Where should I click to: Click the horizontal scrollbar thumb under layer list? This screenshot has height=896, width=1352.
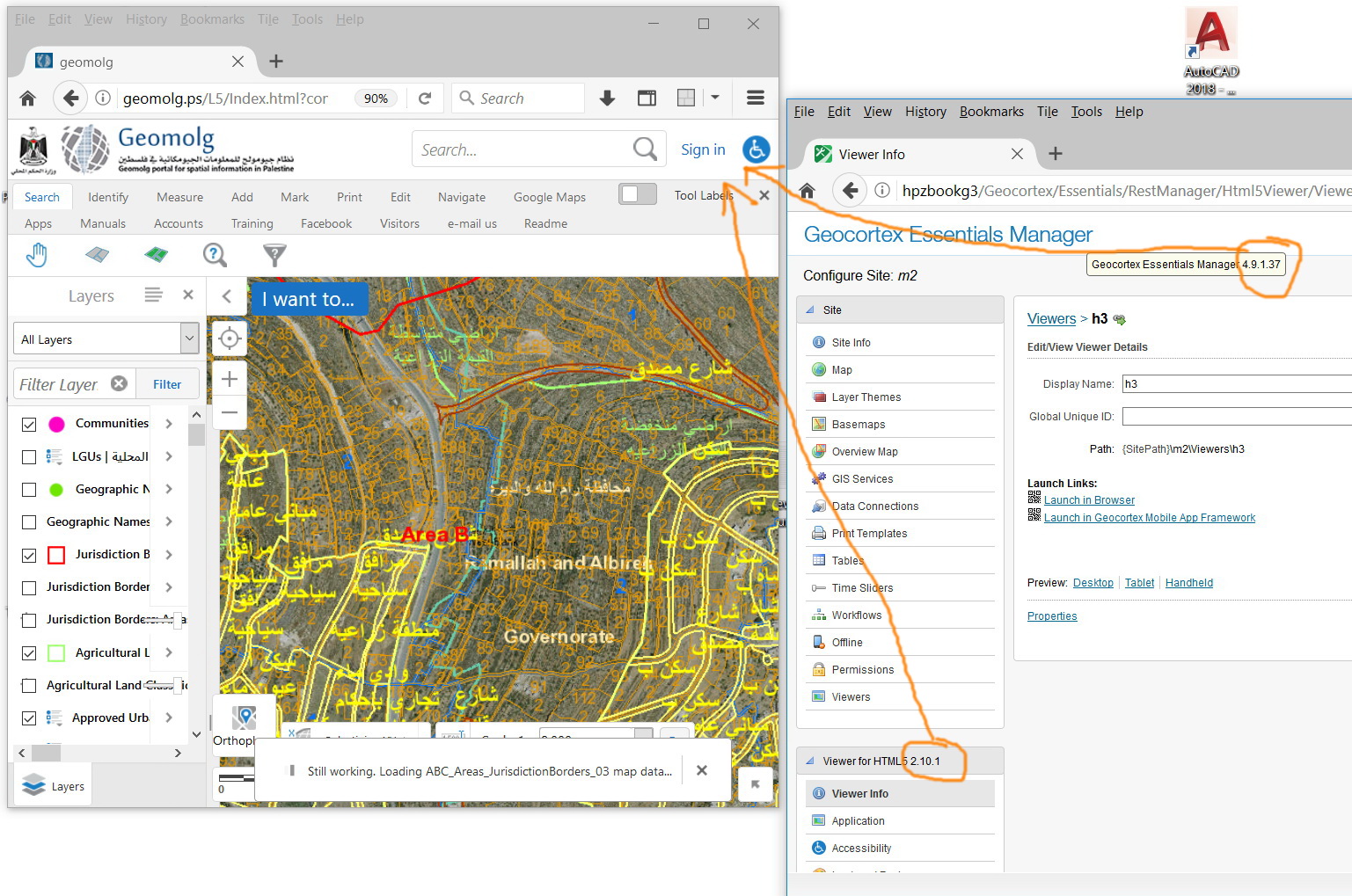point(47,753)
